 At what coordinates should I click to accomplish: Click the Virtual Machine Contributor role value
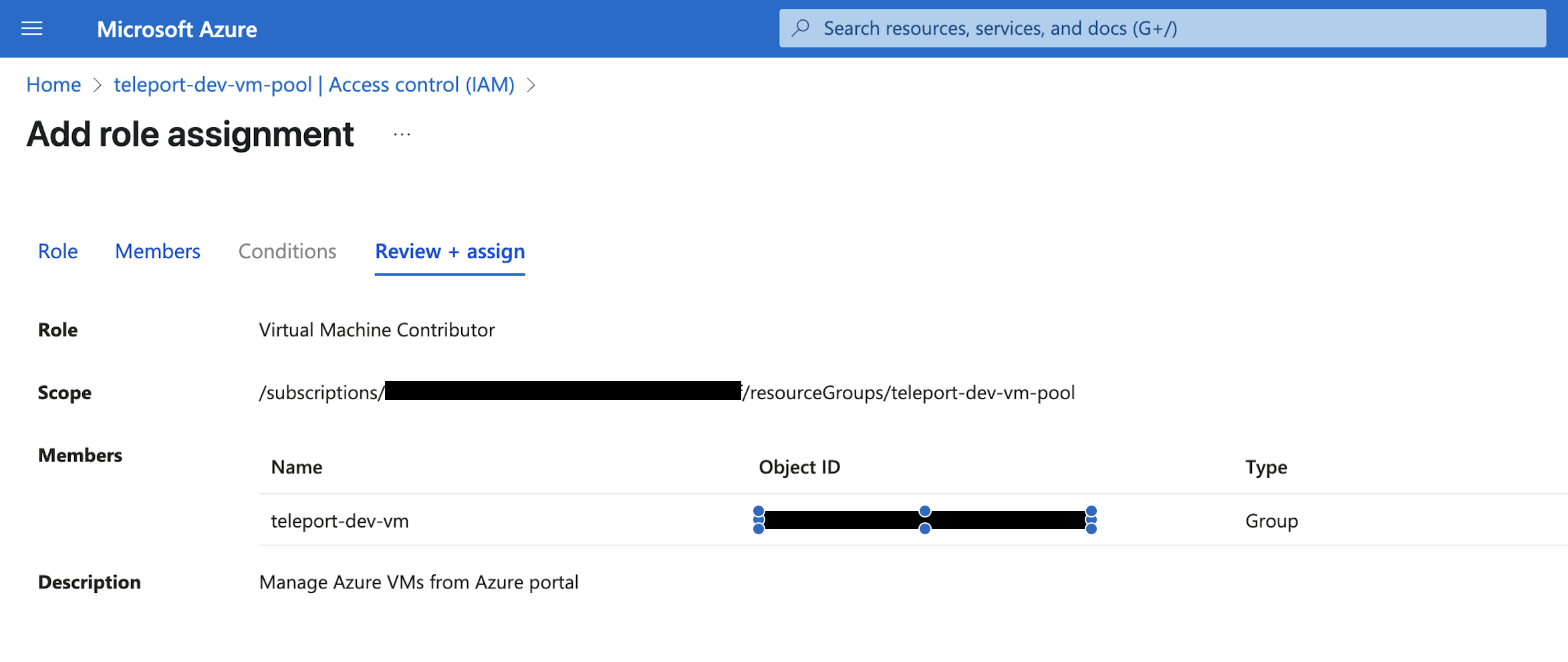pos(376,330)
